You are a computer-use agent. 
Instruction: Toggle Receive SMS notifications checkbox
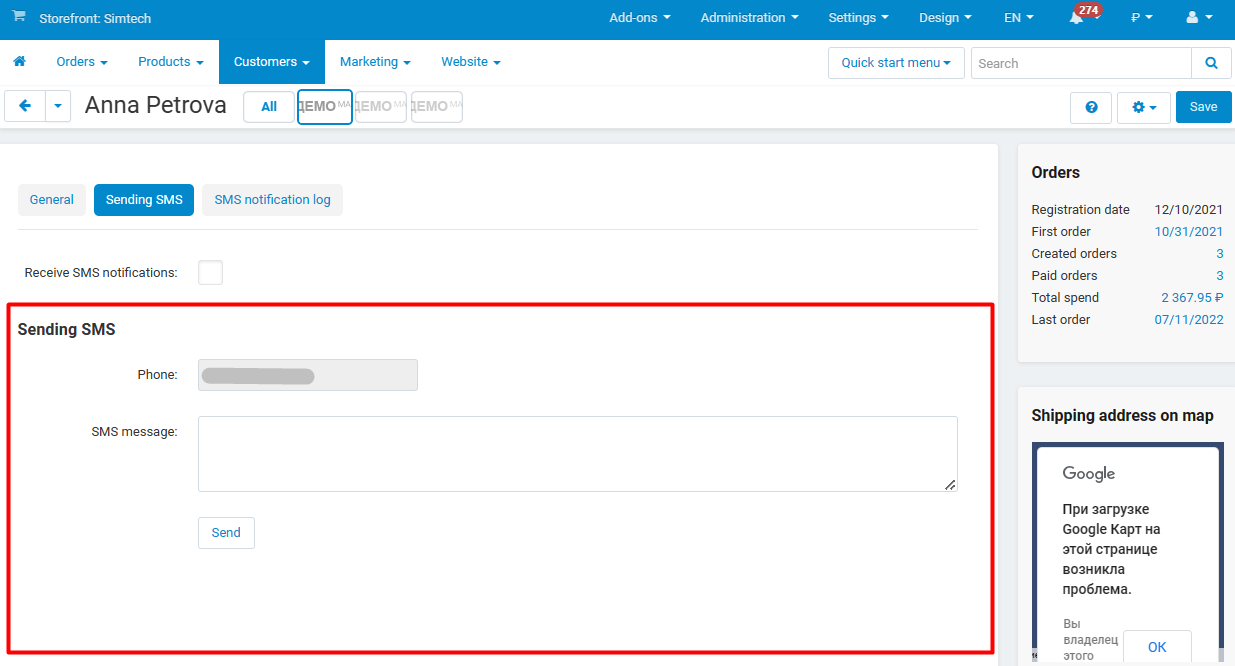coord(210,272)
